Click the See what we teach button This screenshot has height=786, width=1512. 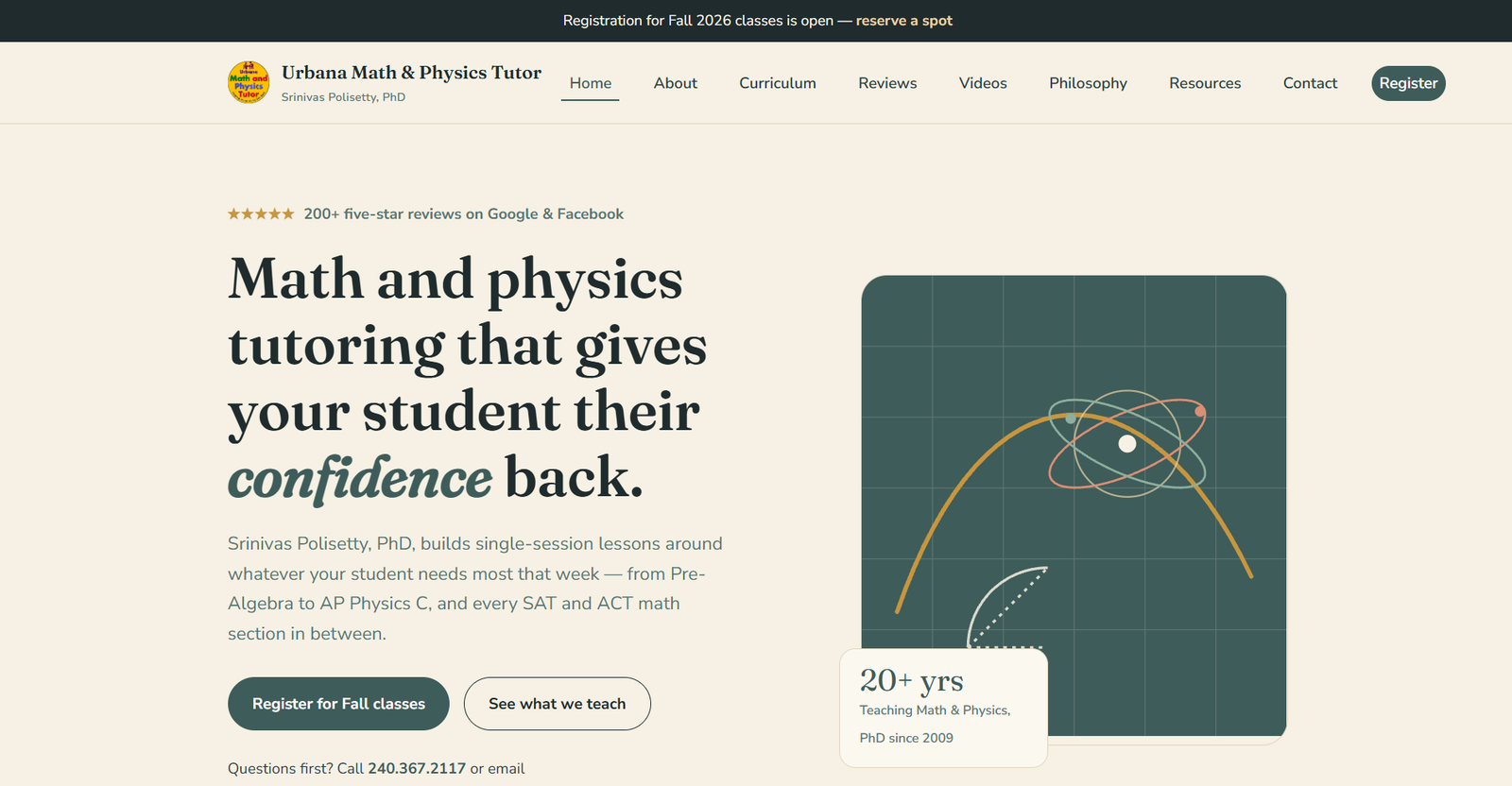(558, 704)
